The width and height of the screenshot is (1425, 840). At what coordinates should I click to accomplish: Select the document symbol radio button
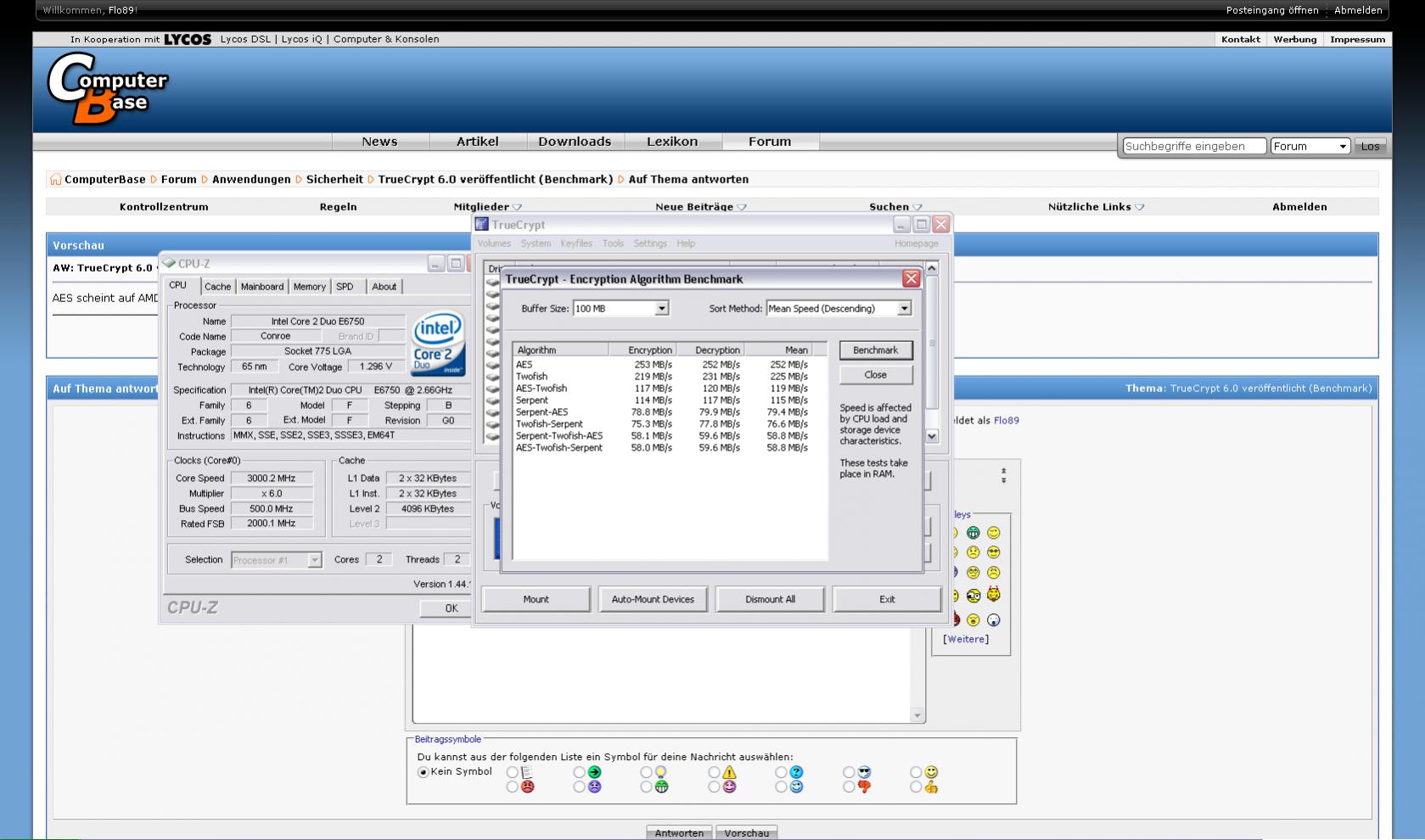pyautogui.click(x=512, y=772)
